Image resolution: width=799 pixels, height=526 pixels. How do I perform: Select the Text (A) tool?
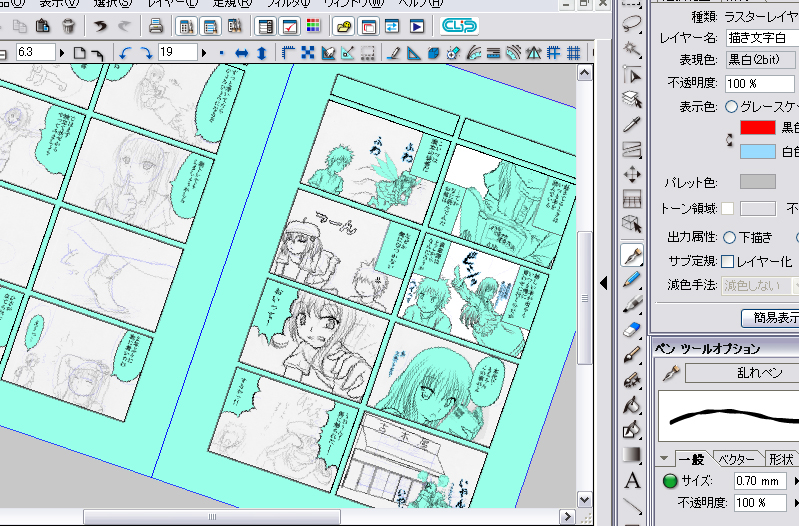[632, 480]
